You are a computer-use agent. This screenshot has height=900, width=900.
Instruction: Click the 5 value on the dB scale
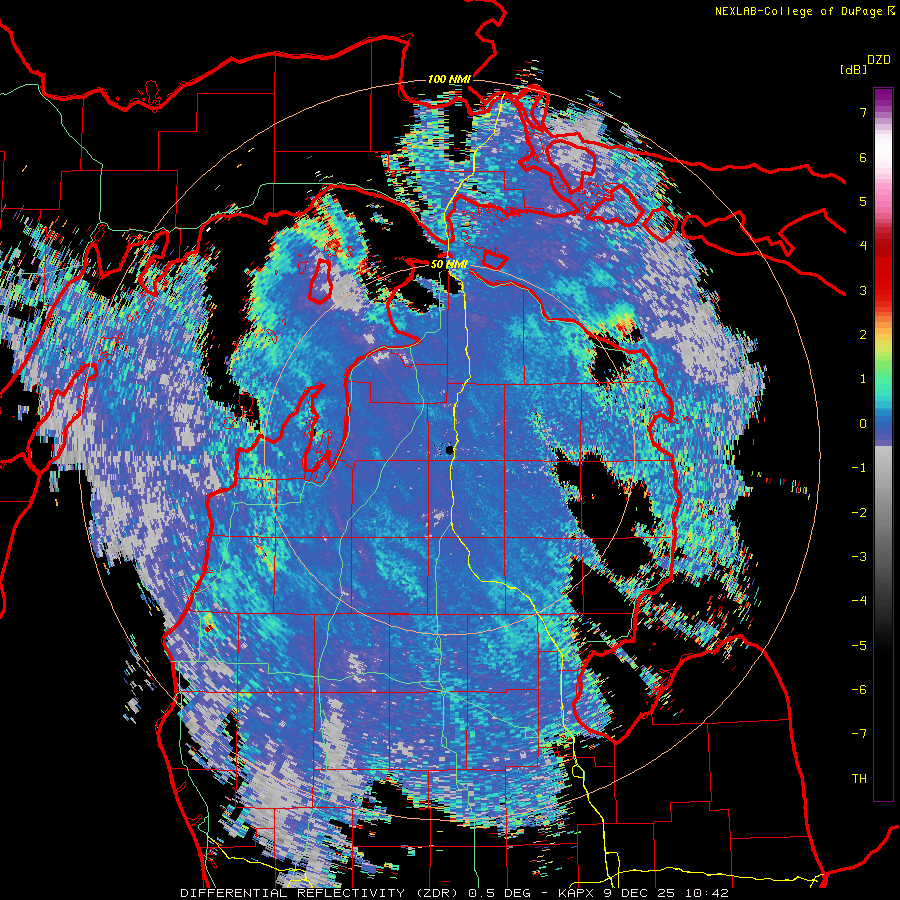[x=863, y=201]
